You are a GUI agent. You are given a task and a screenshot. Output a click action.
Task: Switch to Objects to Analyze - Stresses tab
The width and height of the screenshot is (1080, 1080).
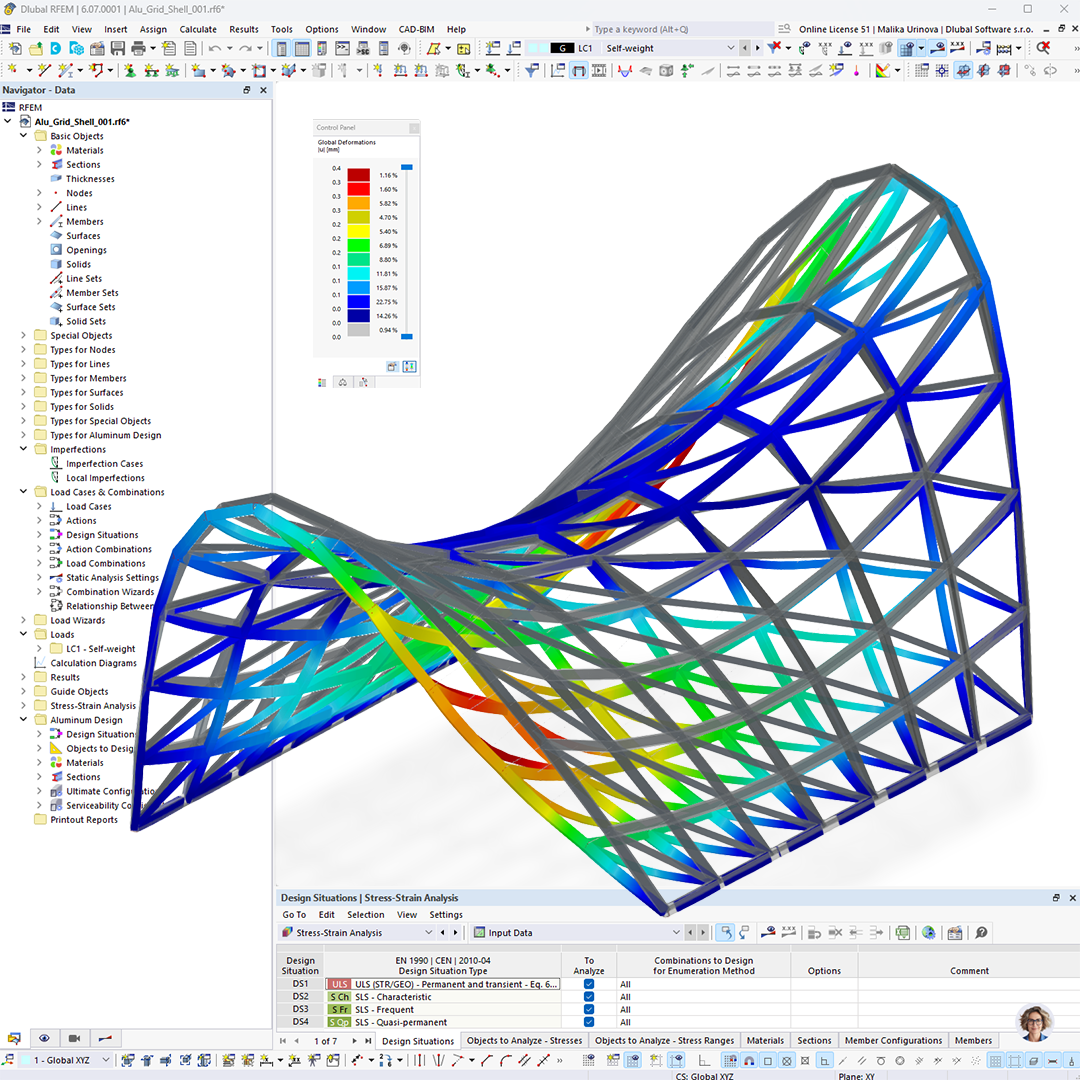(524, 1041)
